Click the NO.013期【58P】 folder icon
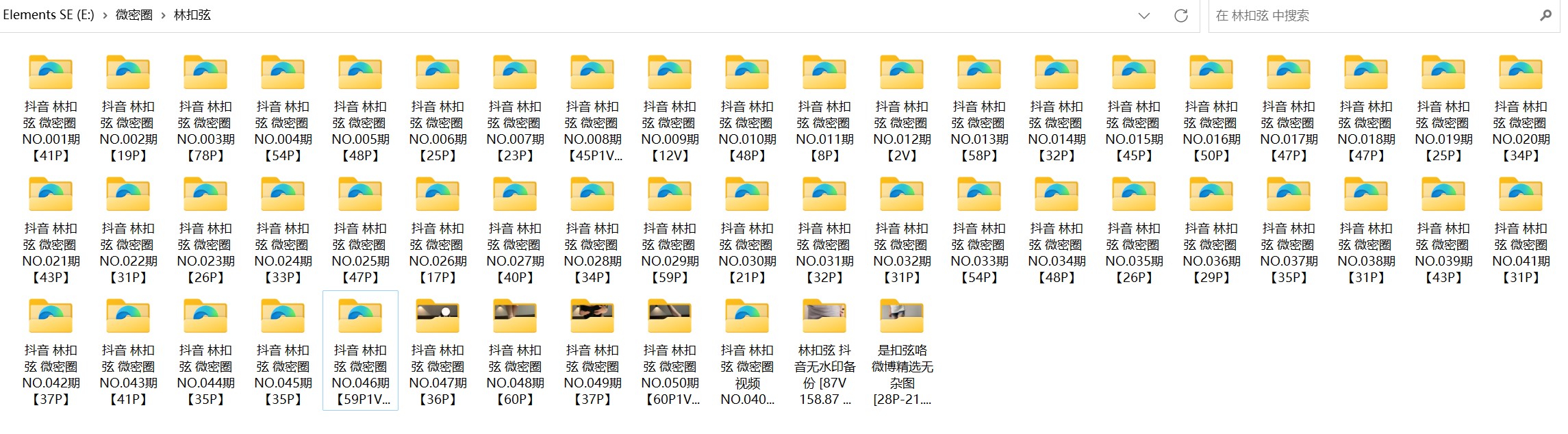 click(x=980, y=73)
